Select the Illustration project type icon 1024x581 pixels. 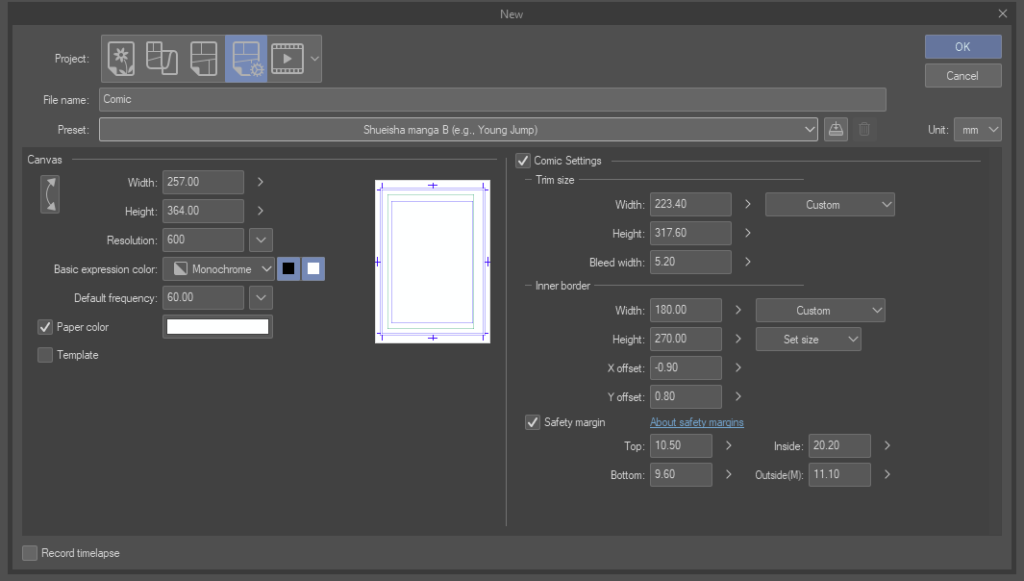pyautogui.click(x=121, y=59)
